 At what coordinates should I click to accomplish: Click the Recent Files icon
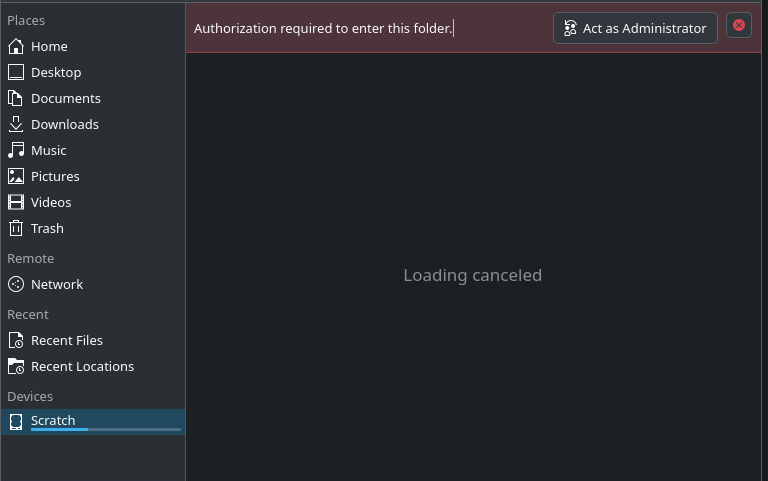click(16, 340)
